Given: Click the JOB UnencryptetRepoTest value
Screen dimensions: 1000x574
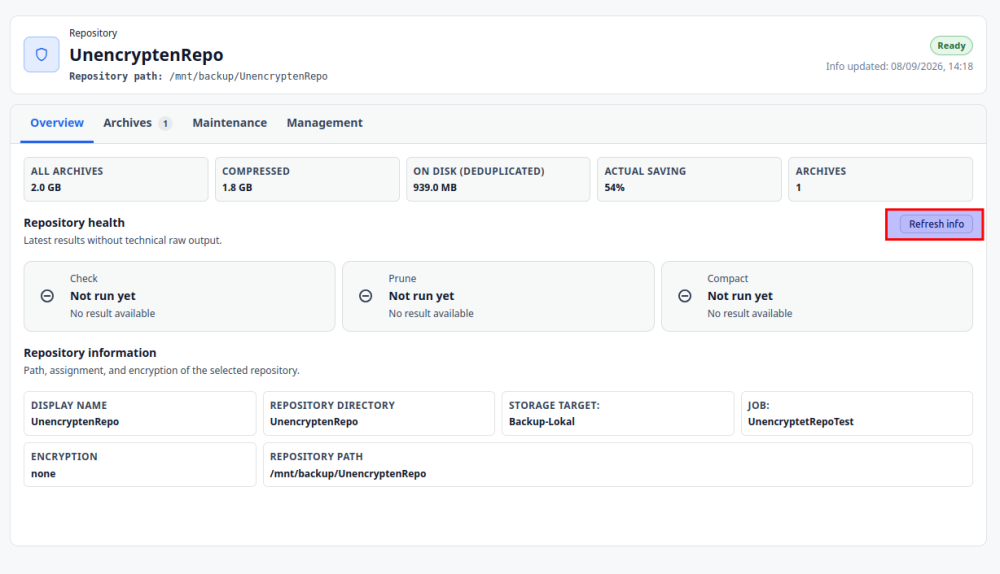Looking at the screenshot, I should point(800,422).
